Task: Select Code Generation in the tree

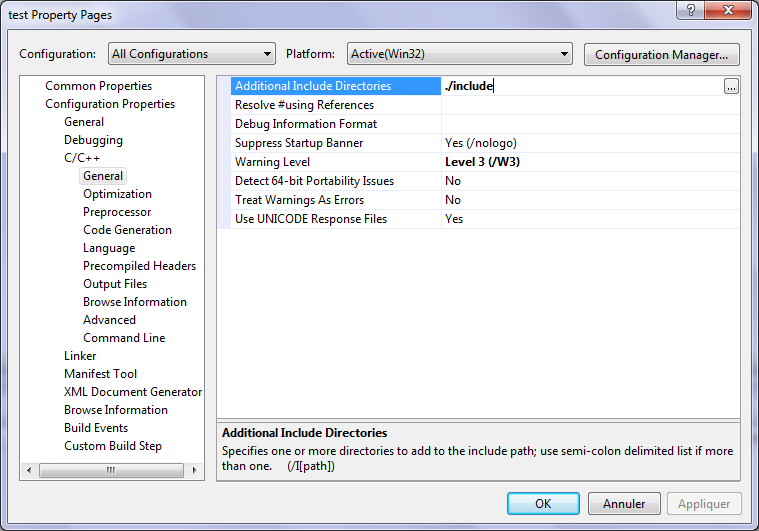Action: click(x=127, y=230)
